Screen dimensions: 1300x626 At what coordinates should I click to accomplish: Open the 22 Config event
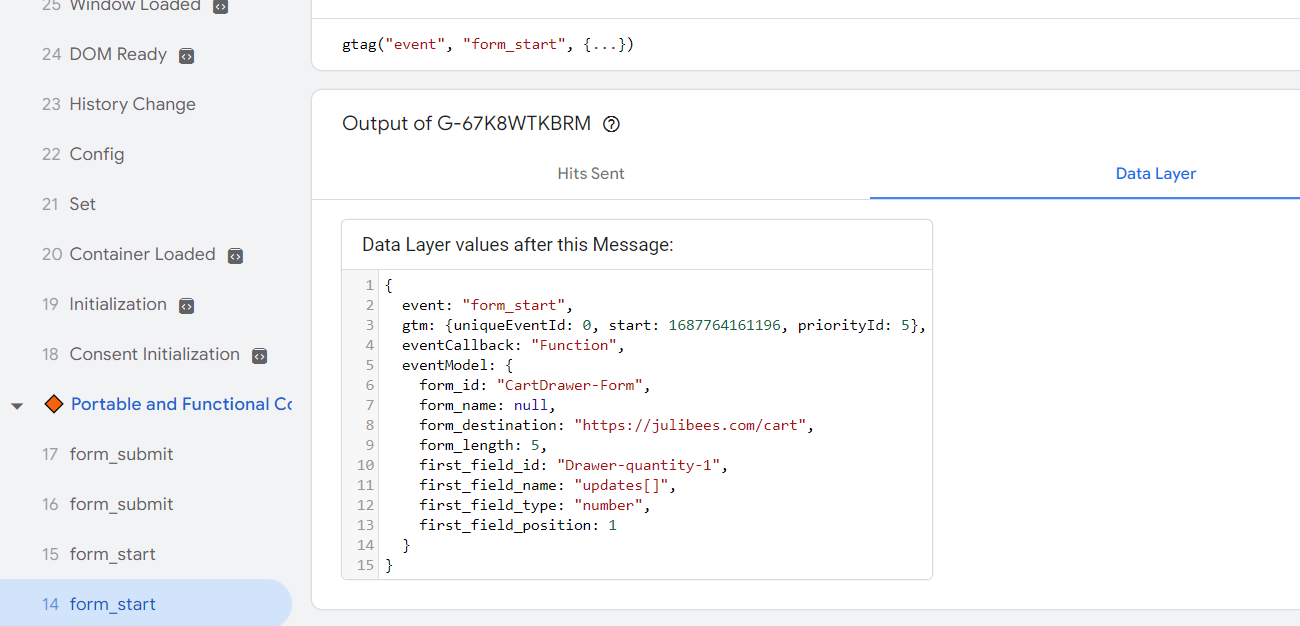96,154
